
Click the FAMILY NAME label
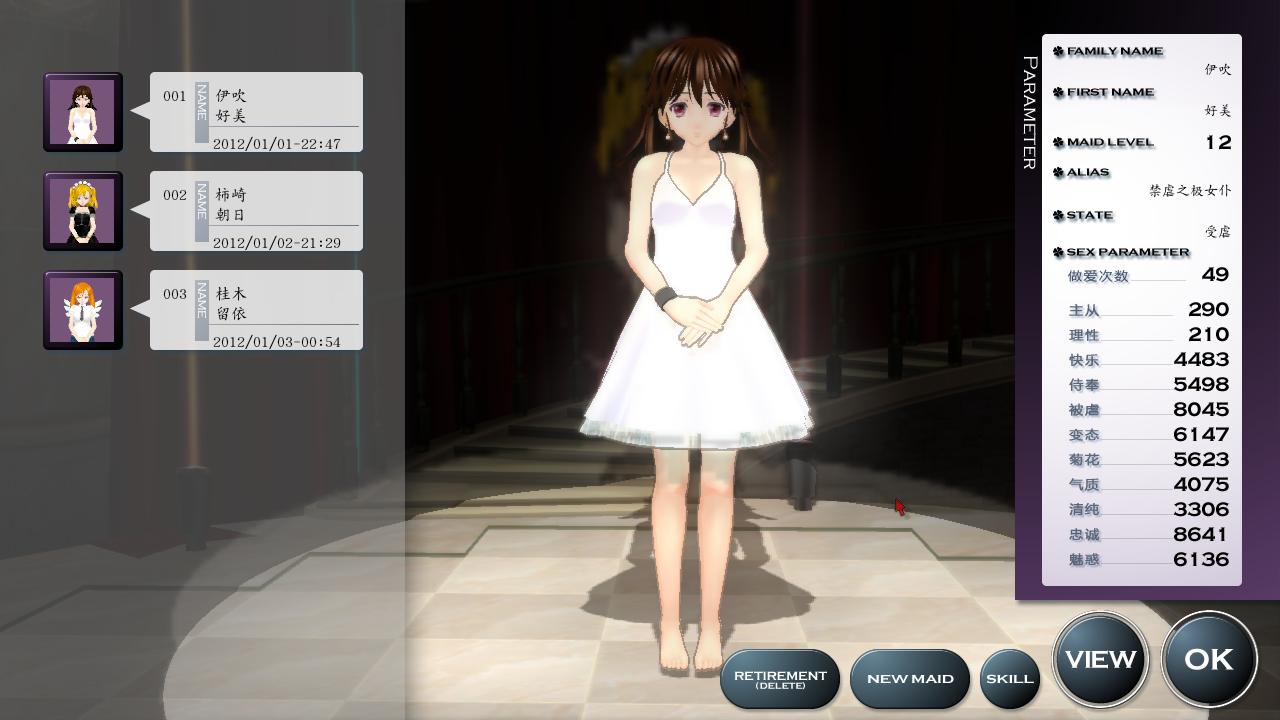pos(1115,51)
